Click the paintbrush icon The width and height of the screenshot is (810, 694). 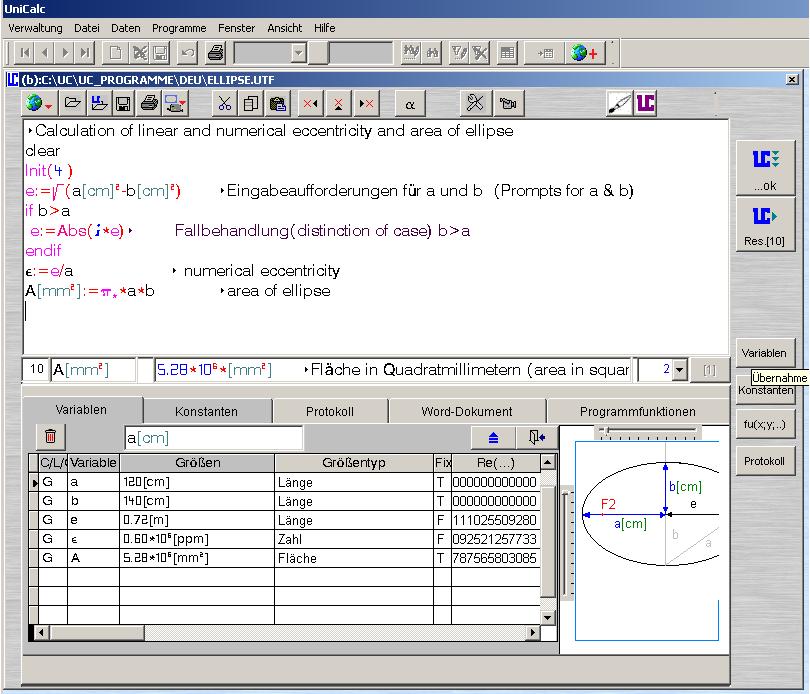click(x=619, y=103)
